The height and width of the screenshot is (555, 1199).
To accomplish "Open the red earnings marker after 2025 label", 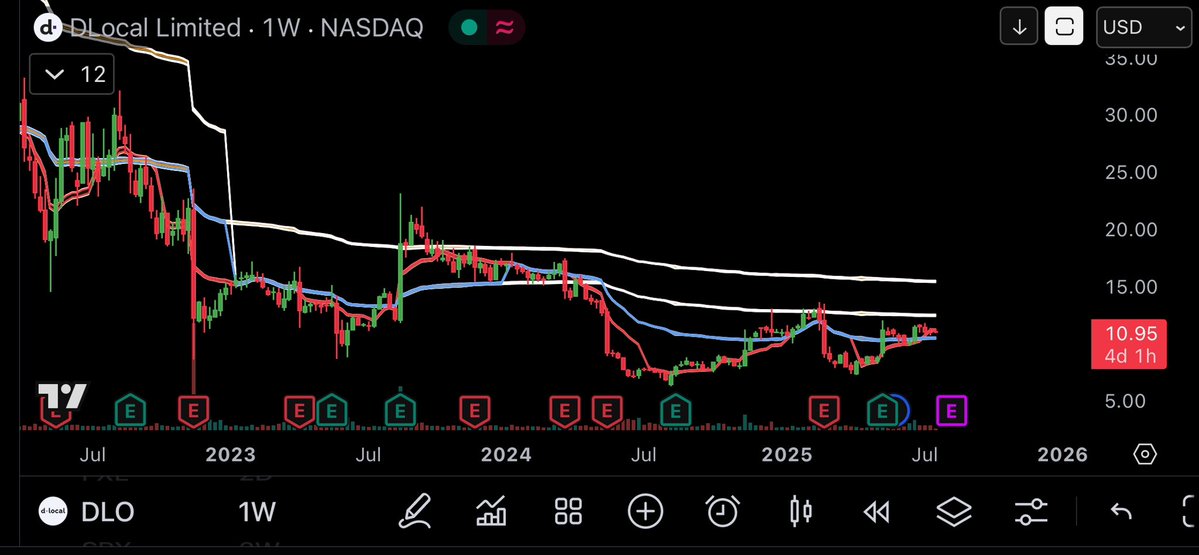I will [x=824, y=411].
